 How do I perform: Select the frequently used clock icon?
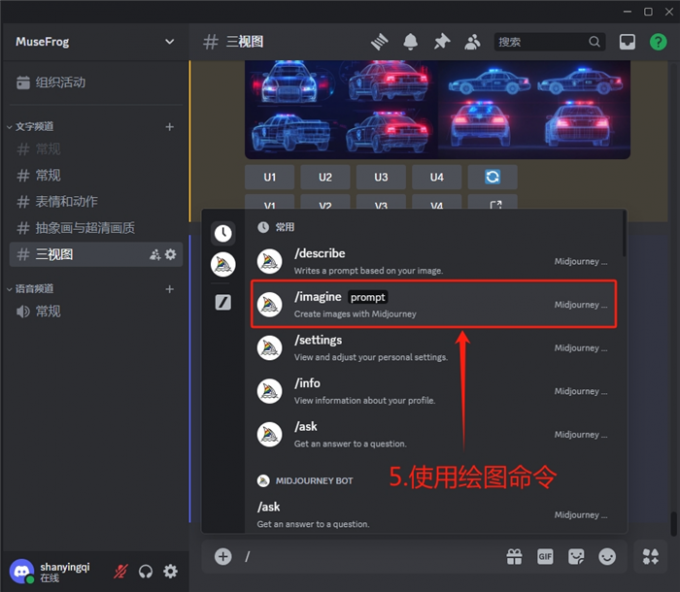tap(223, 233)
